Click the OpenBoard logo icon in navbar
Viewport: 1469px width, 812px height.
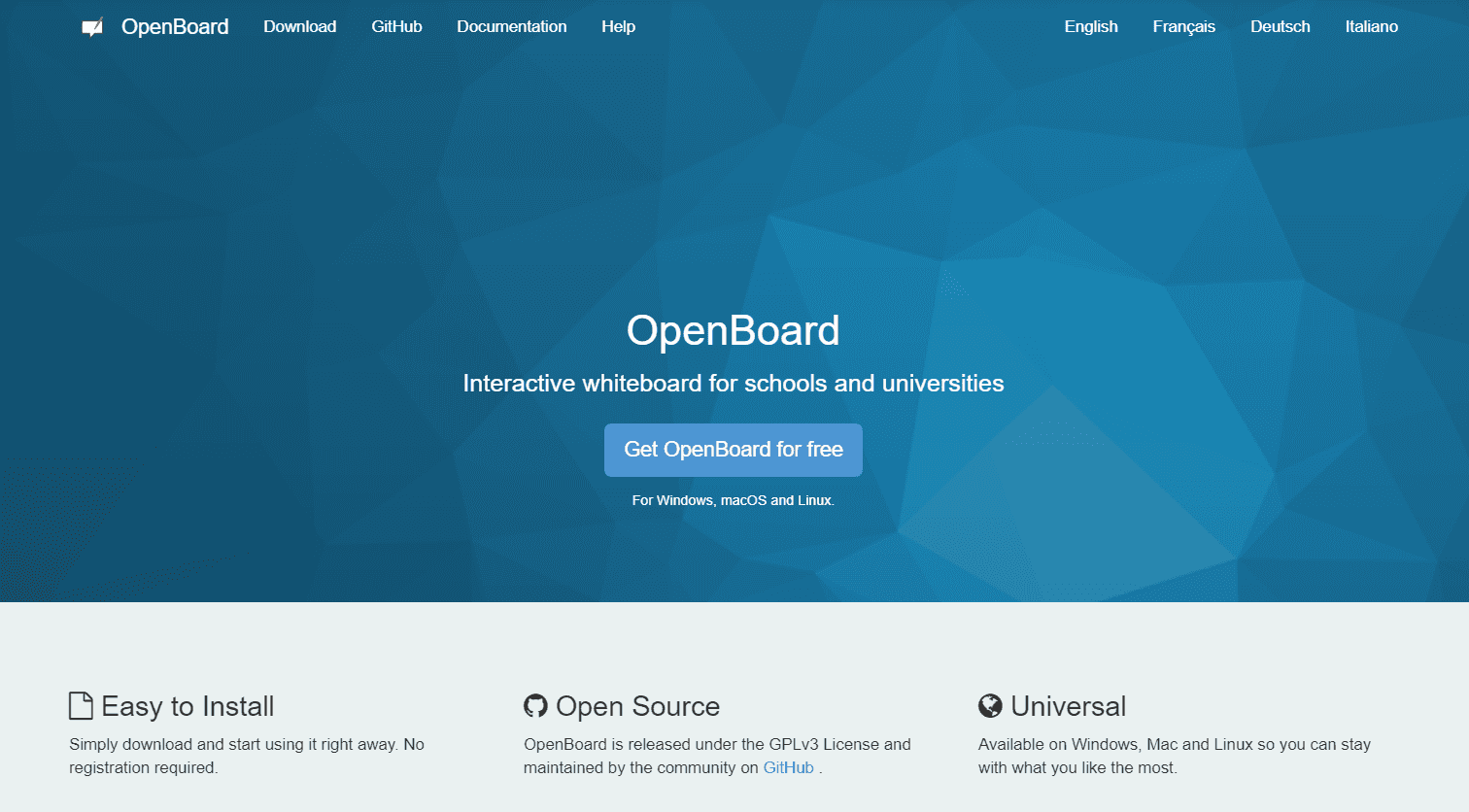coord(92,27)
